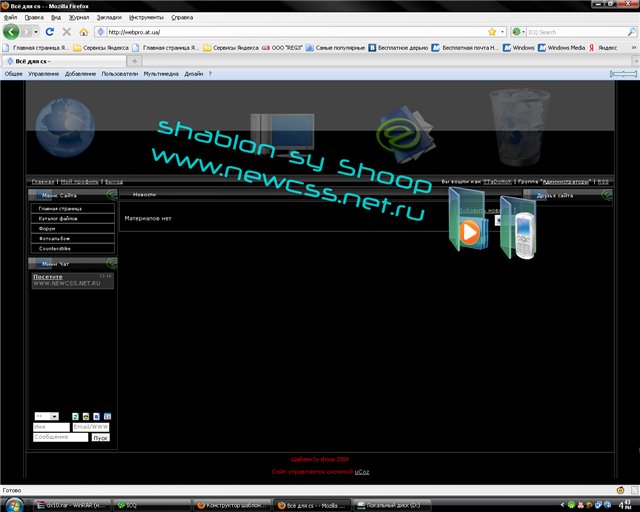Open the mini-chat smileys icon
The width and height of the screenshot is (640, 512).
click(x=86, y=416)
